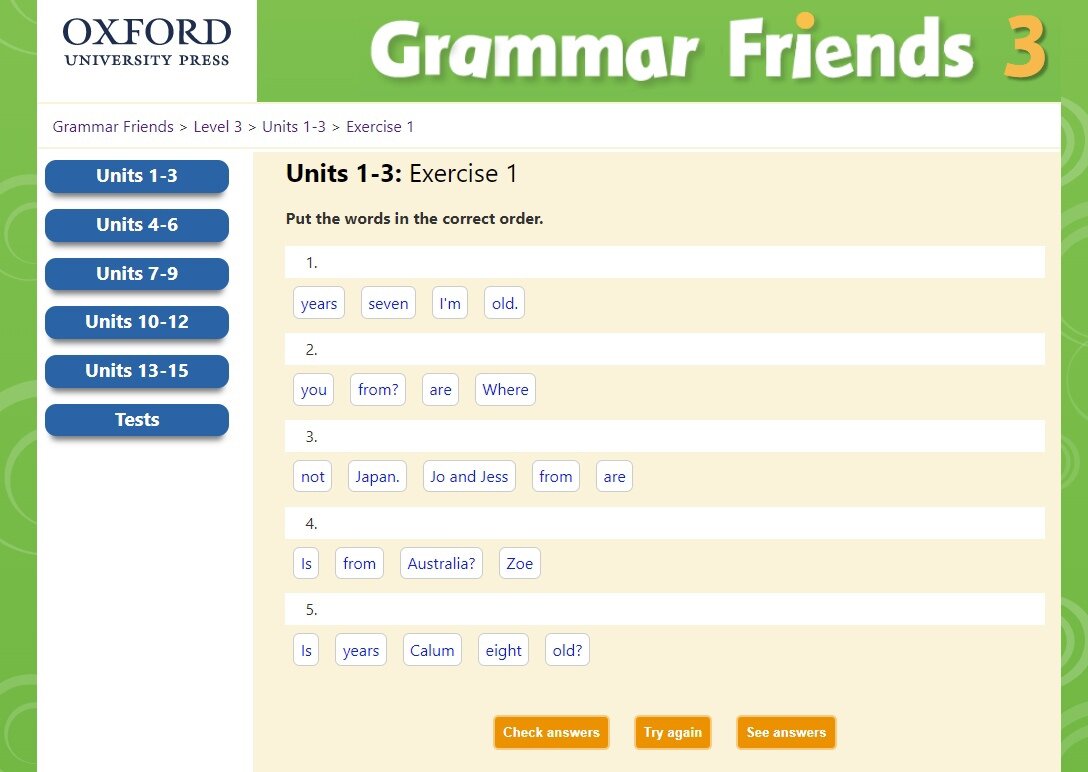Click the 'Units 1-3: Exercise 1' heading
The width and height of the screenshot is (1088, 772).
pos(402,173)
